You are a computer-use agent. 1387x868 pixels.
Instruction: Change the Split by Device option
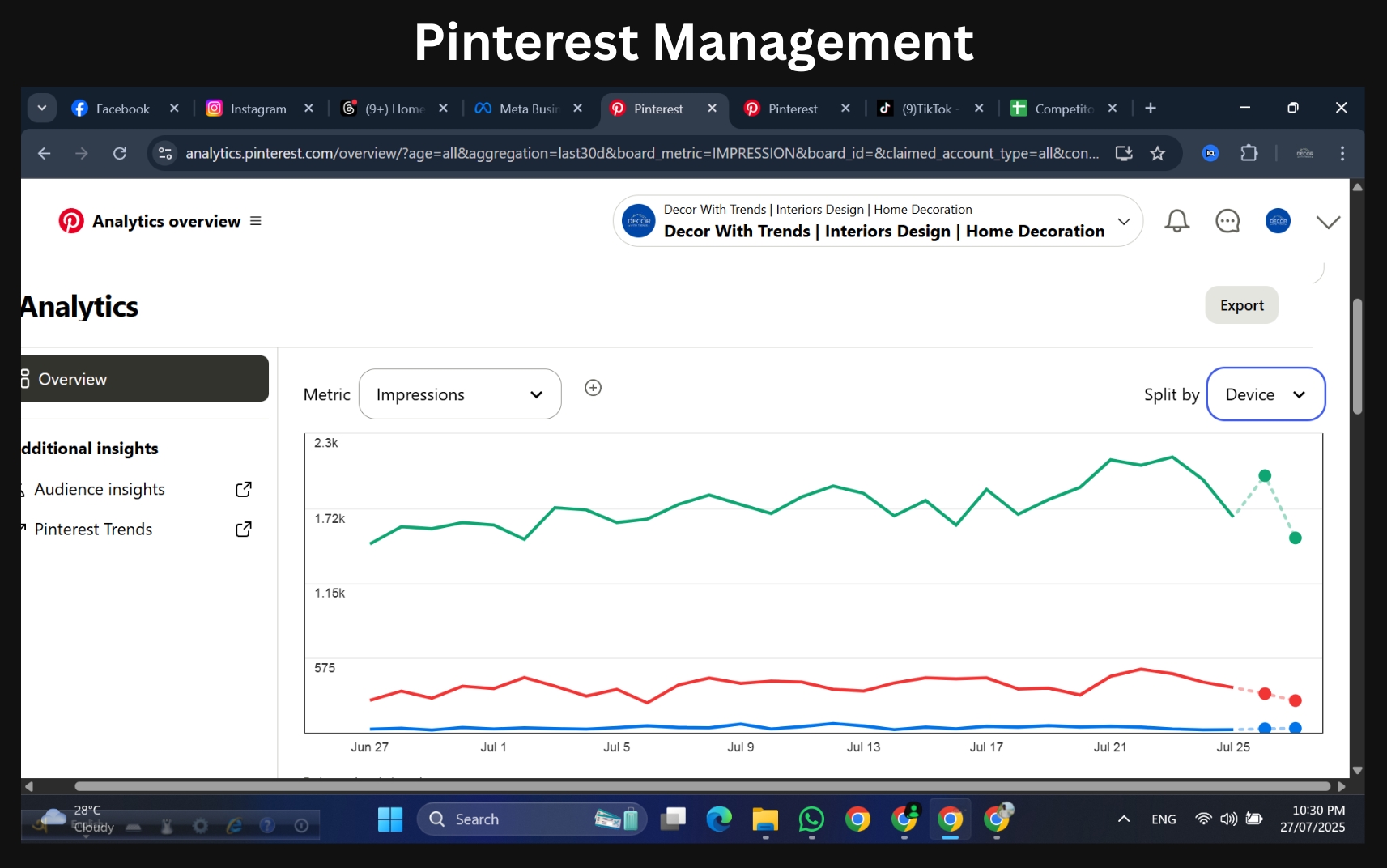click(x=1265, y=394)
